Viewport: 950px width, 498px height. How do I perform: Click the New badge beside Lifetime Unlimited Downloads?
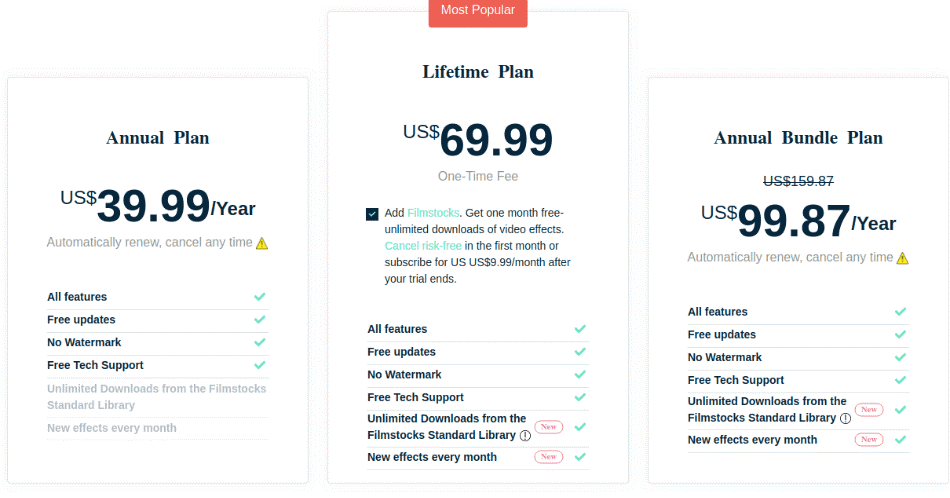549,427
